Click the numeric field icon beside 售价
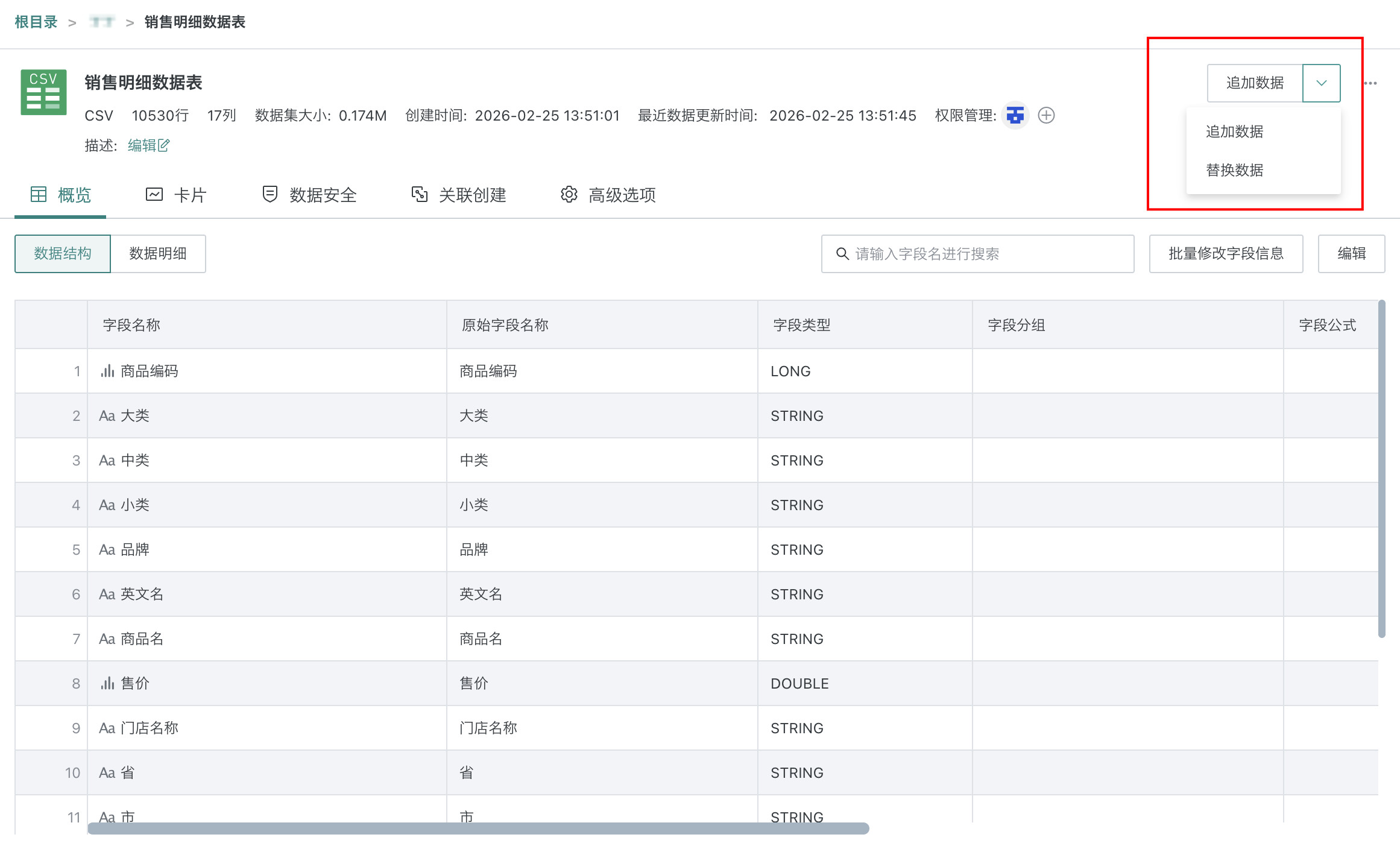 [x=107, y=684]
